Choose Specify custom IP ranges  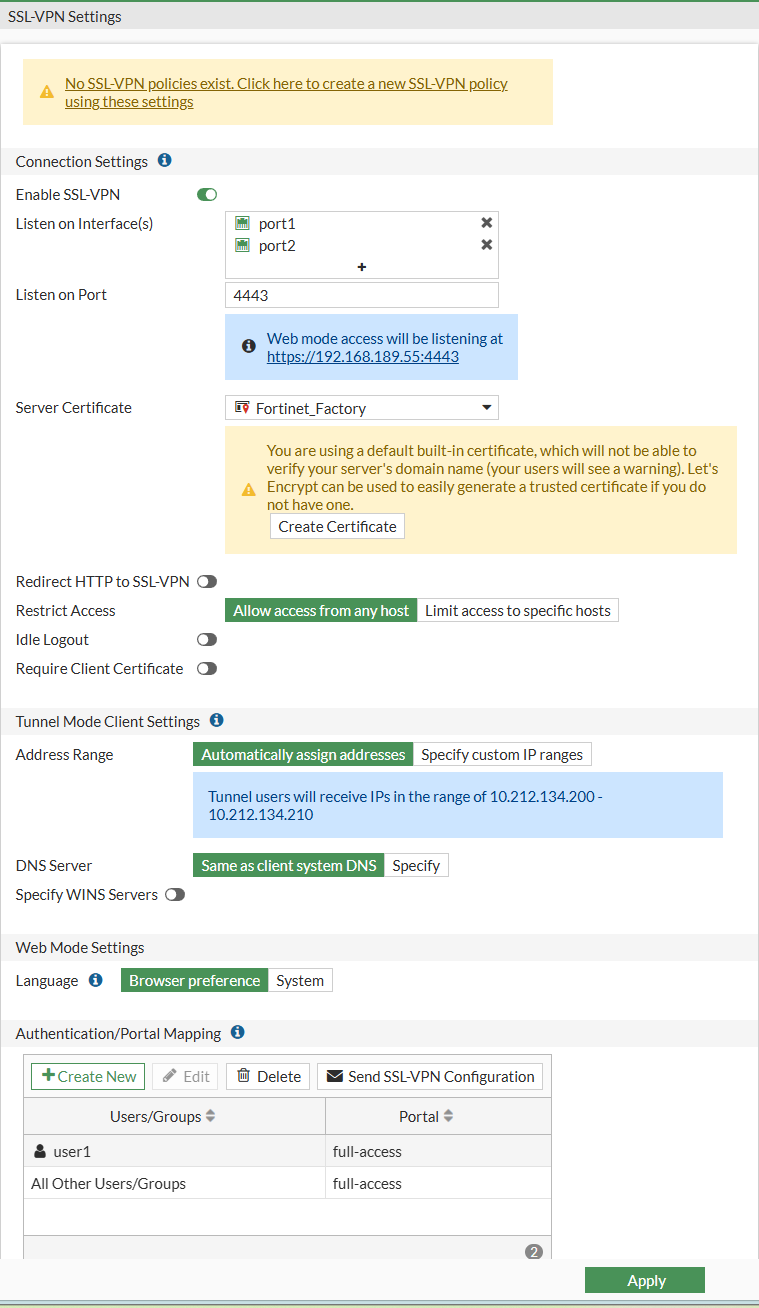coord(502,754)
